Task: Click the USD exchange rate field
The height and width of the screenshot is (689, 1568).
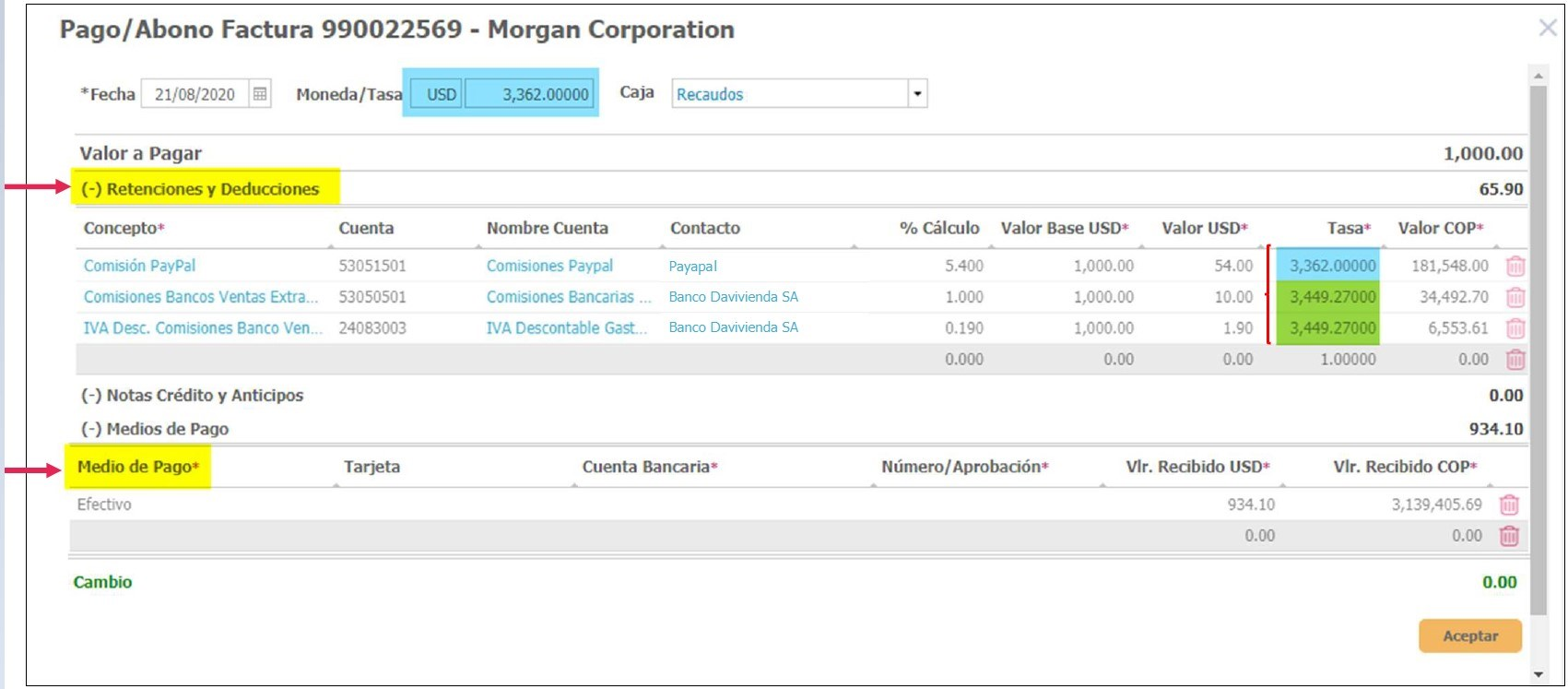Action: pos(530,94)
